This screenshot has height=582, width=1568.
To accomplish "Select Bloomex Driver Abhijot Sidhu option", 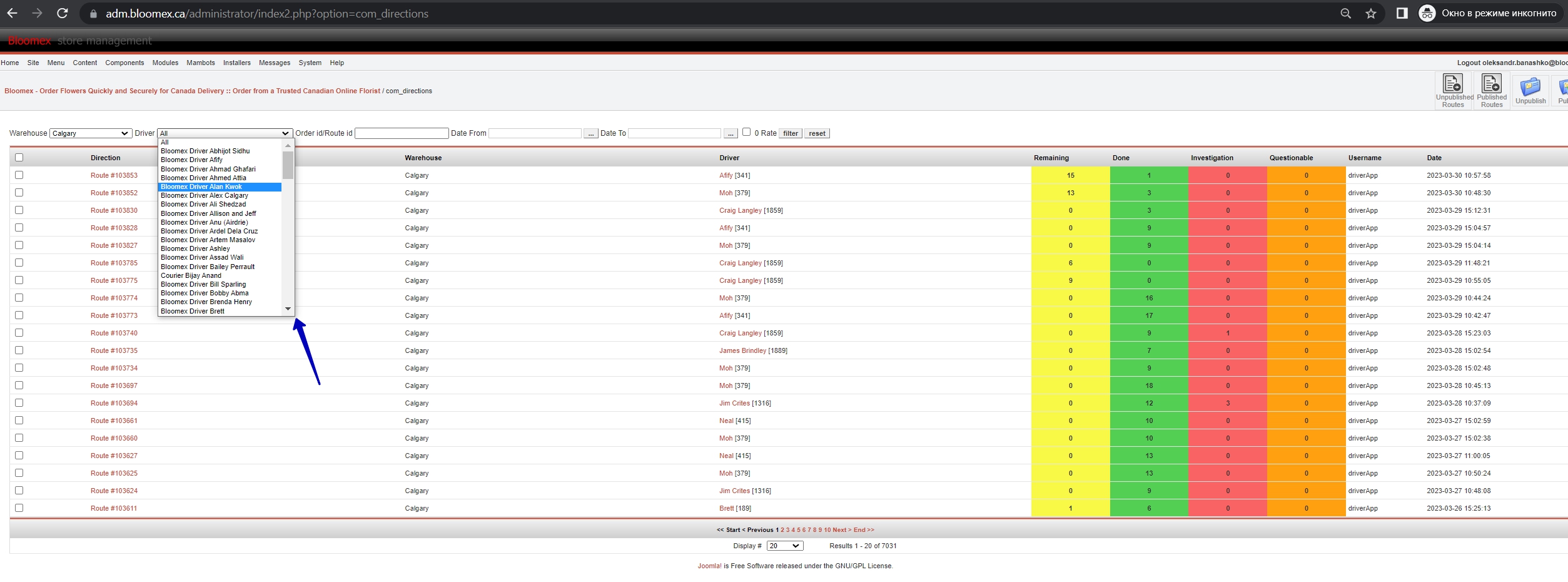I will tap(220, 151).
